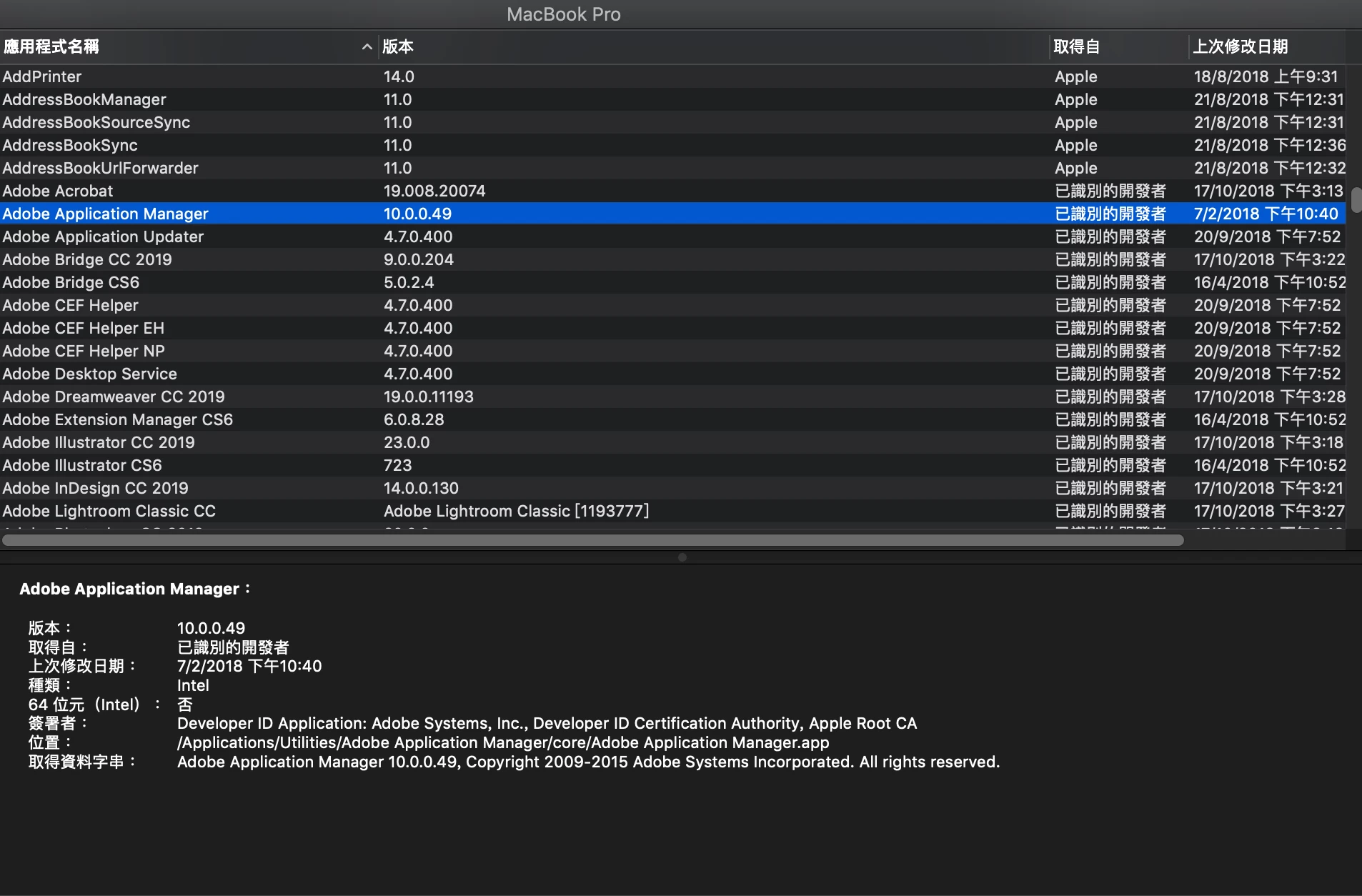This screenshot has width=1362, height=896.
Task: Select the Adobe Illustrator CC 2019 row
Action: coord(672,442)
